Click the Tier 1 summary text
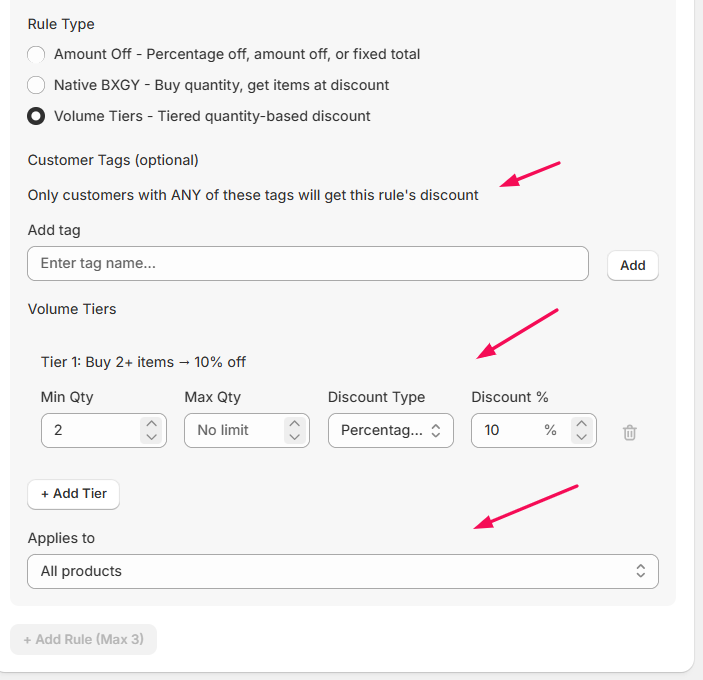The height and width of the screenshot is (680, 703). click(x=143, y=362)
